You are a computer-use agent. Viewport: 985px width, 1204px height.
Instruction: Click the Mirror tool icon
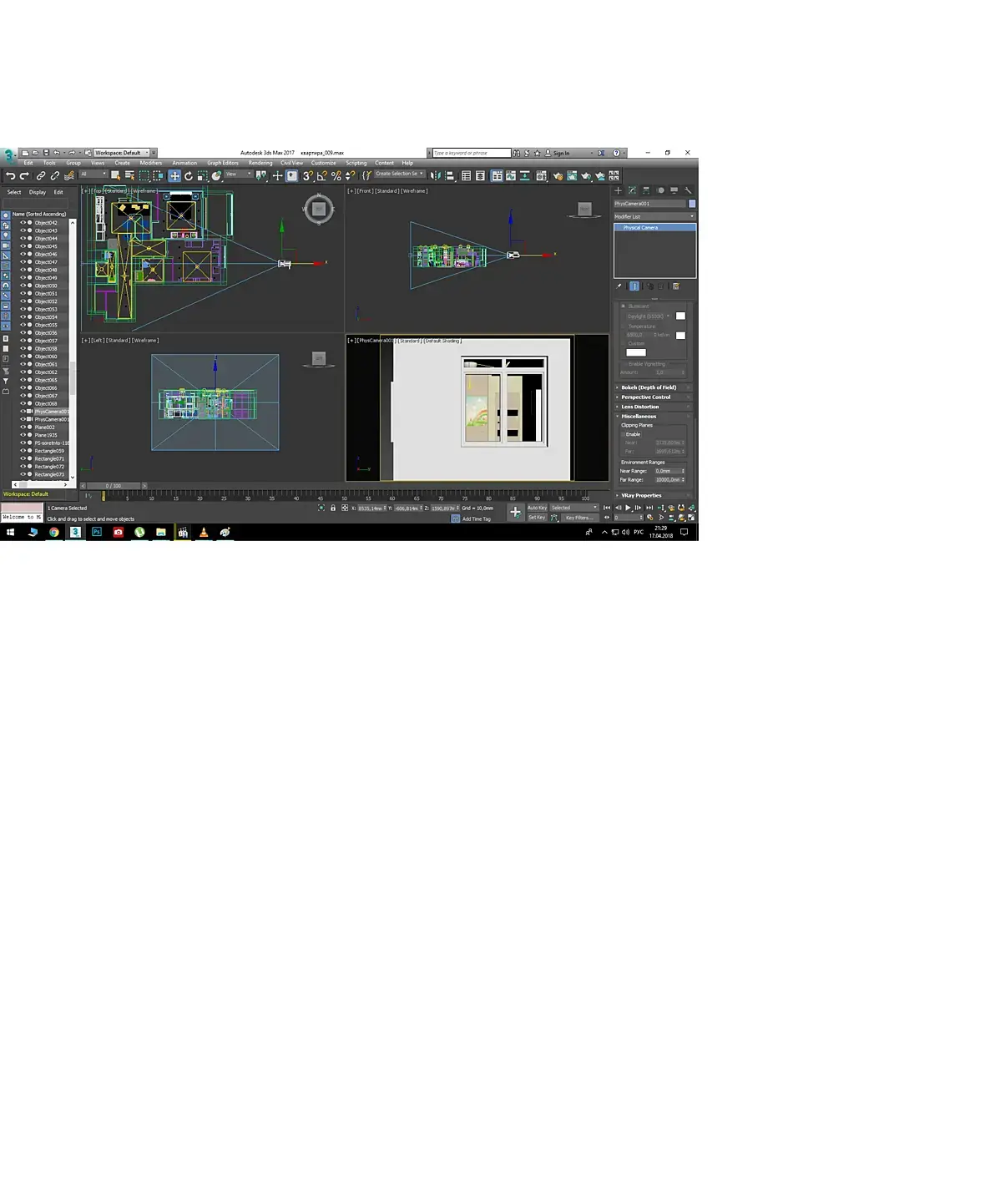click(435, 176)
